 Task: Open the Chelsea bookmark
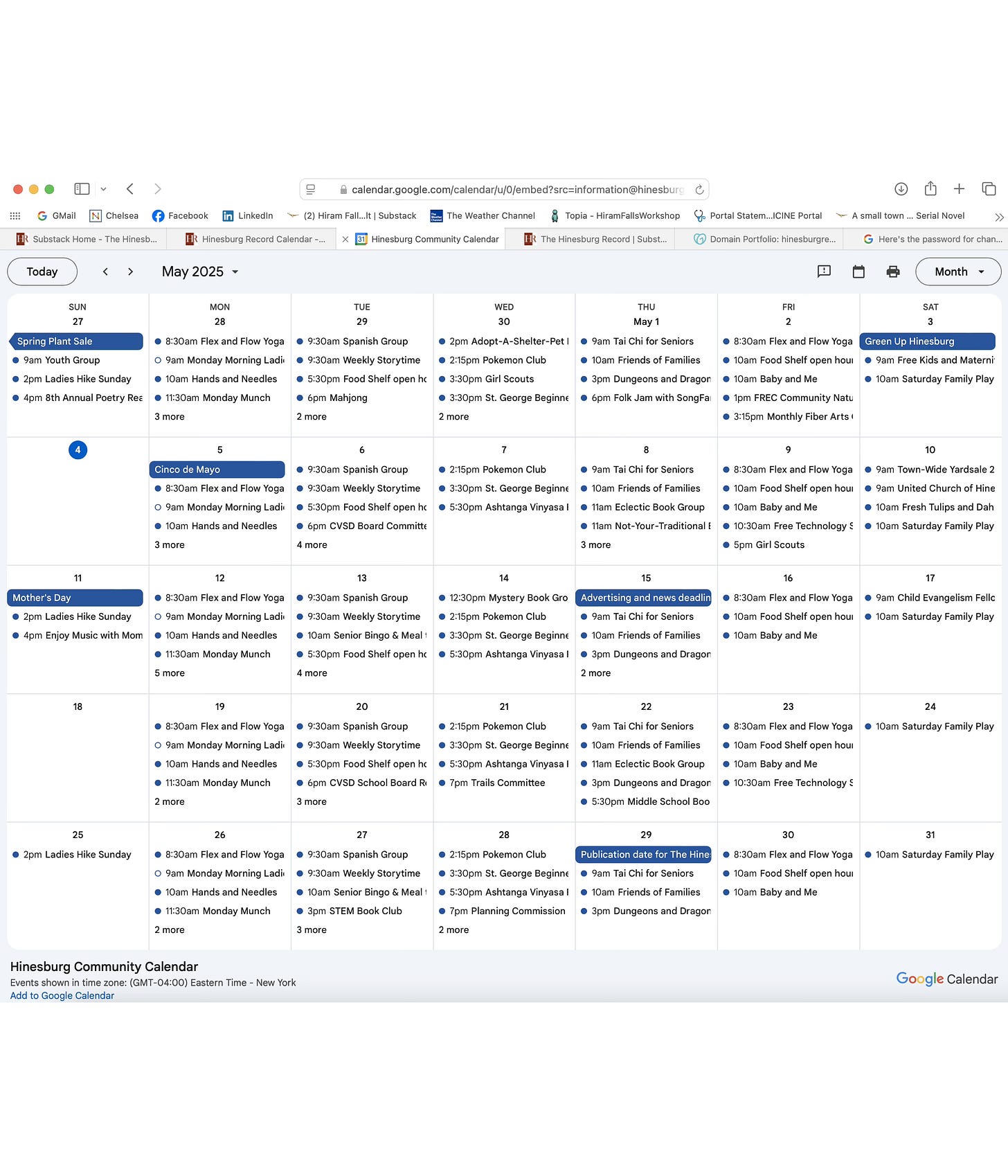(114, 215)
